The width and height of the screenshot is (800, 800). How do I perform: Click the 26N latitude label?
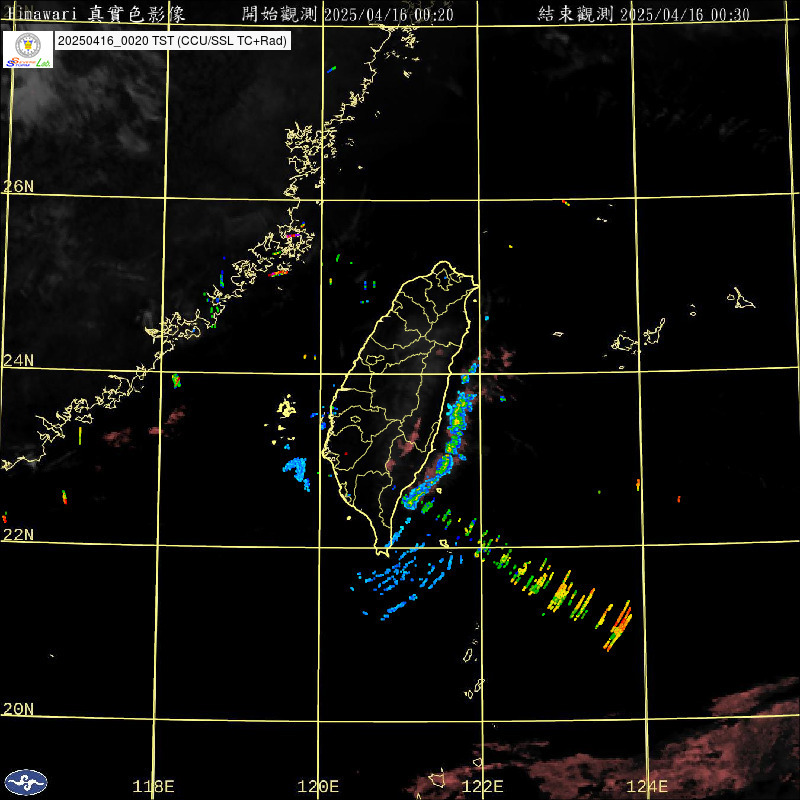coord(18,187)
